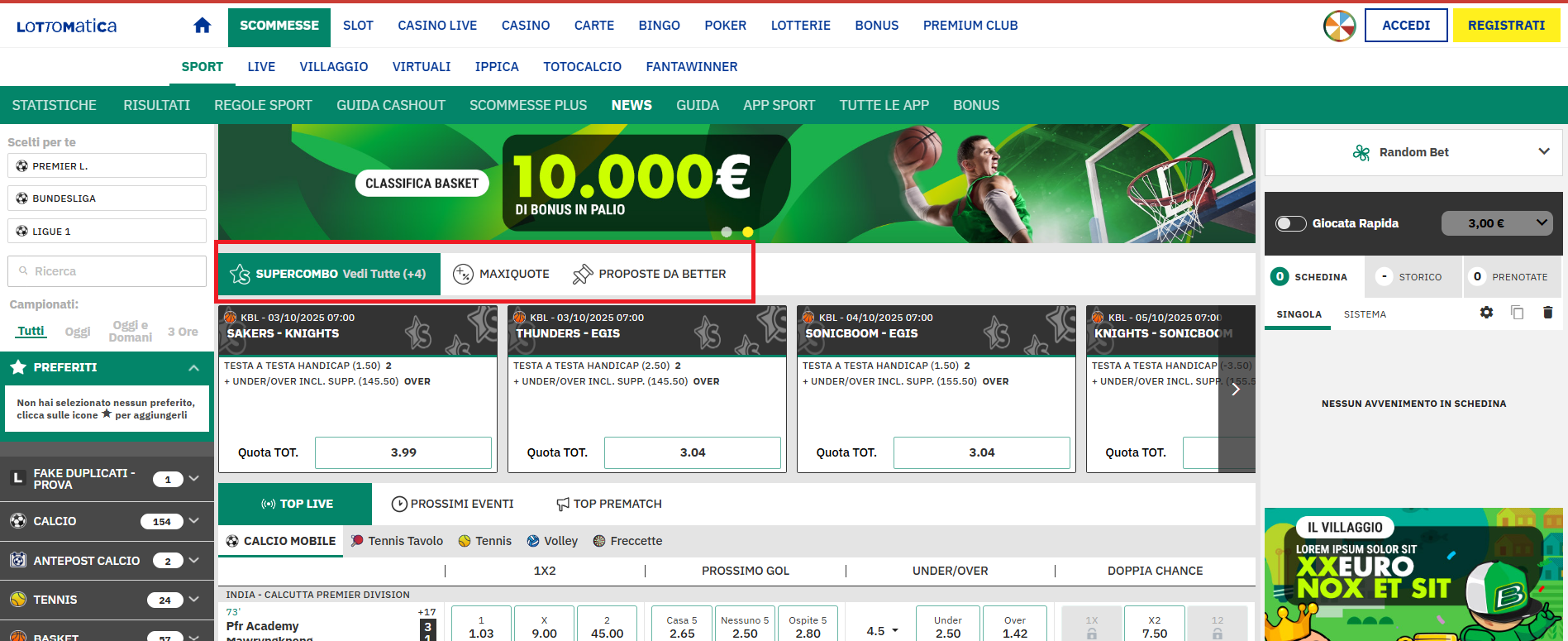The image size is (1568, 641).
Task: Click the Accedi button
Action: point(1405,26)
